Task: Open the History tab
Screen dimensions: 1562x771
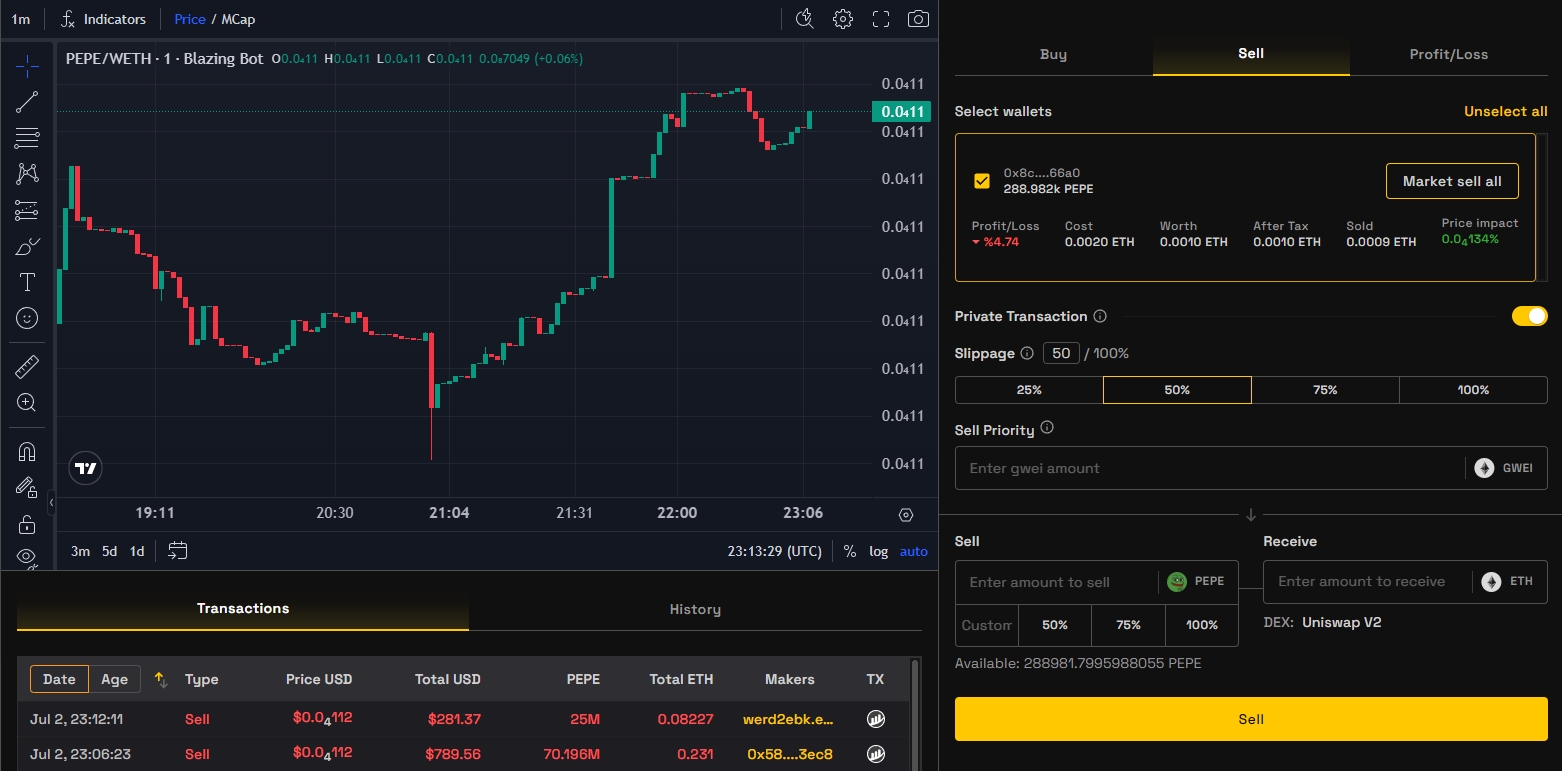Action: tap(695, 609)
